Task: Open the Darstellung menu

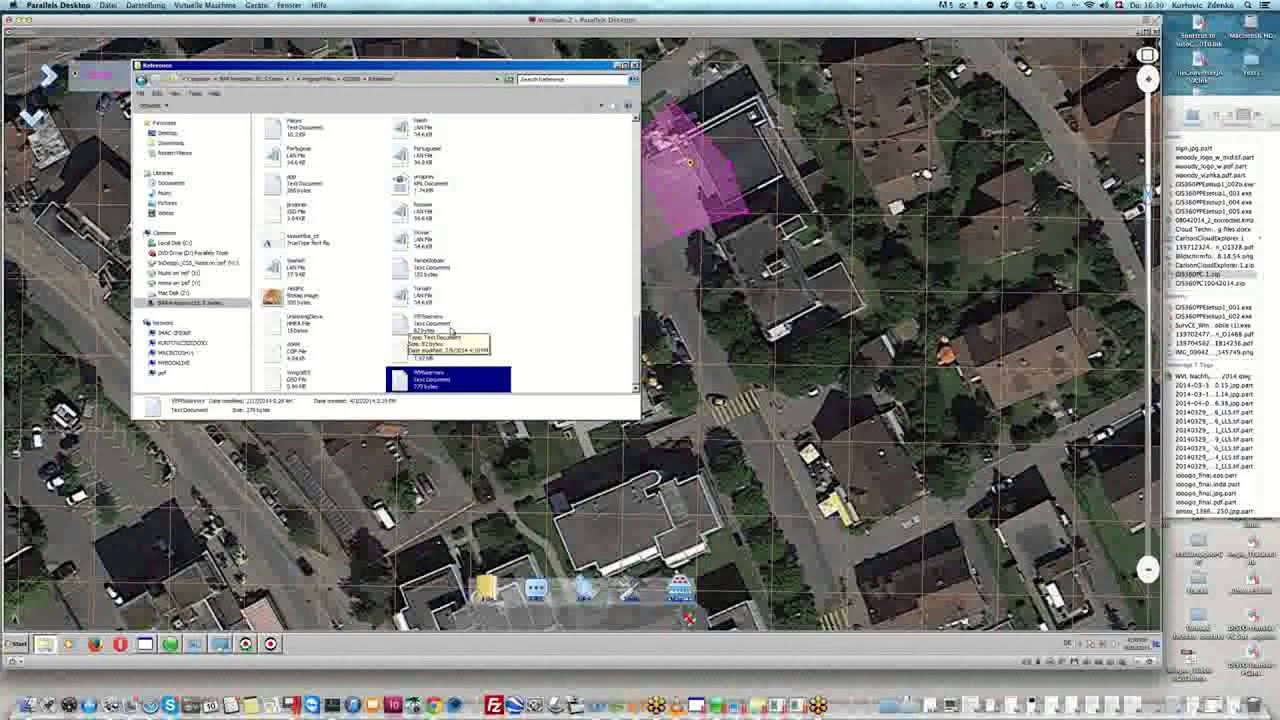Action: coord(146,5)
